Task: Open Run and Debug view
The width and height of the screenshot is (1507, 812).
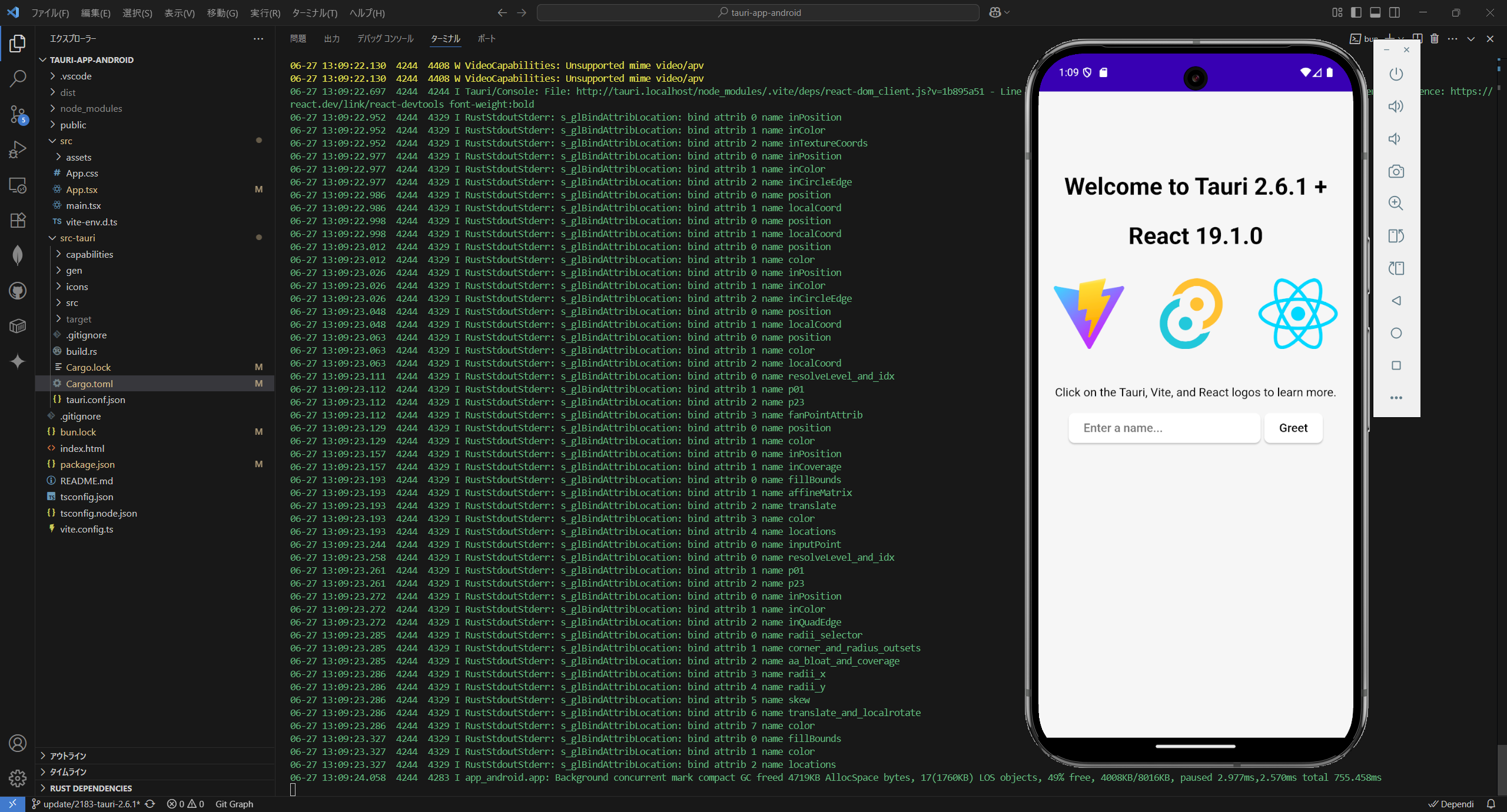Action: 18,149
